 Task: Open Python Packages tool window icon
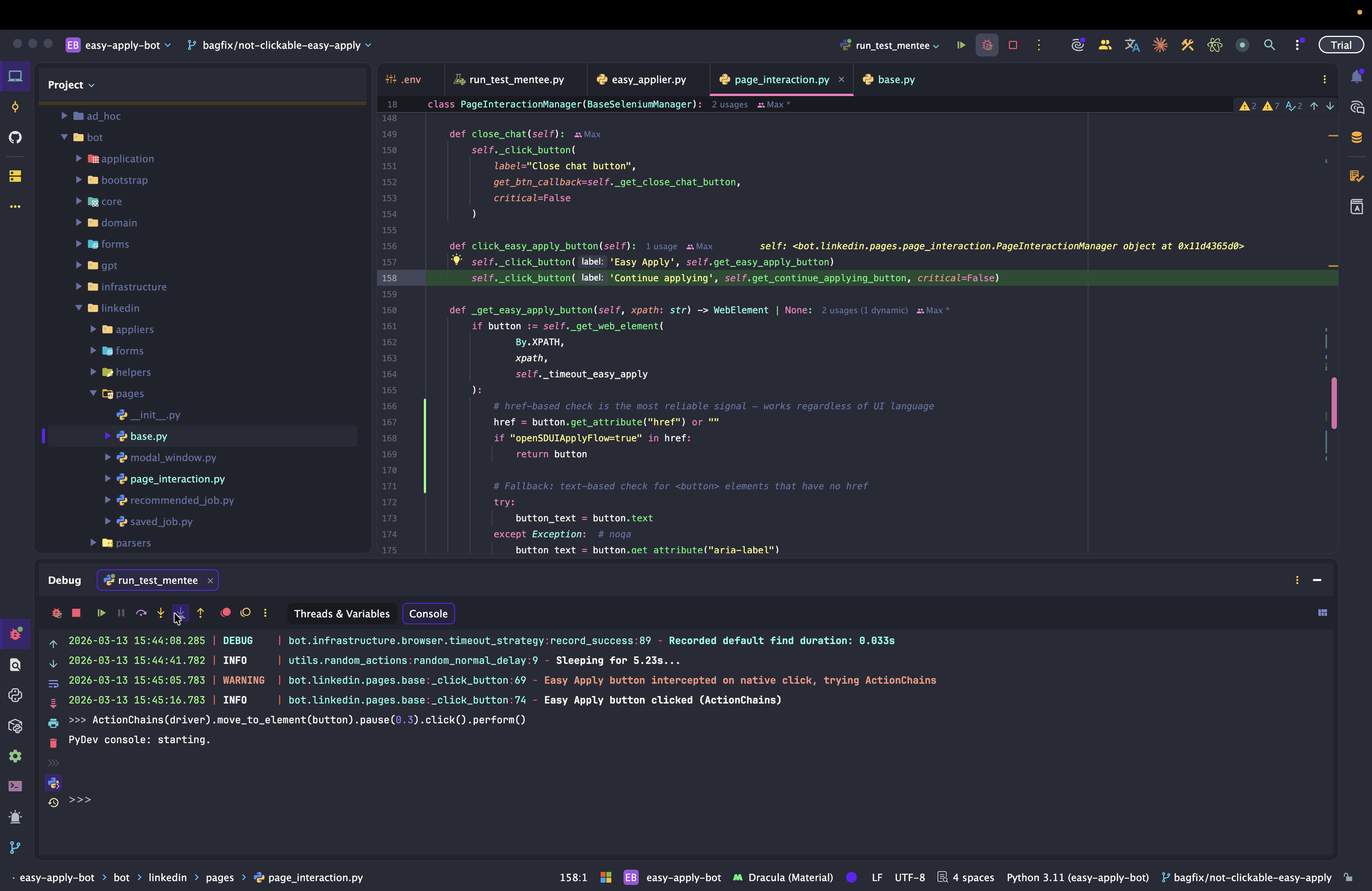point(16,726)
